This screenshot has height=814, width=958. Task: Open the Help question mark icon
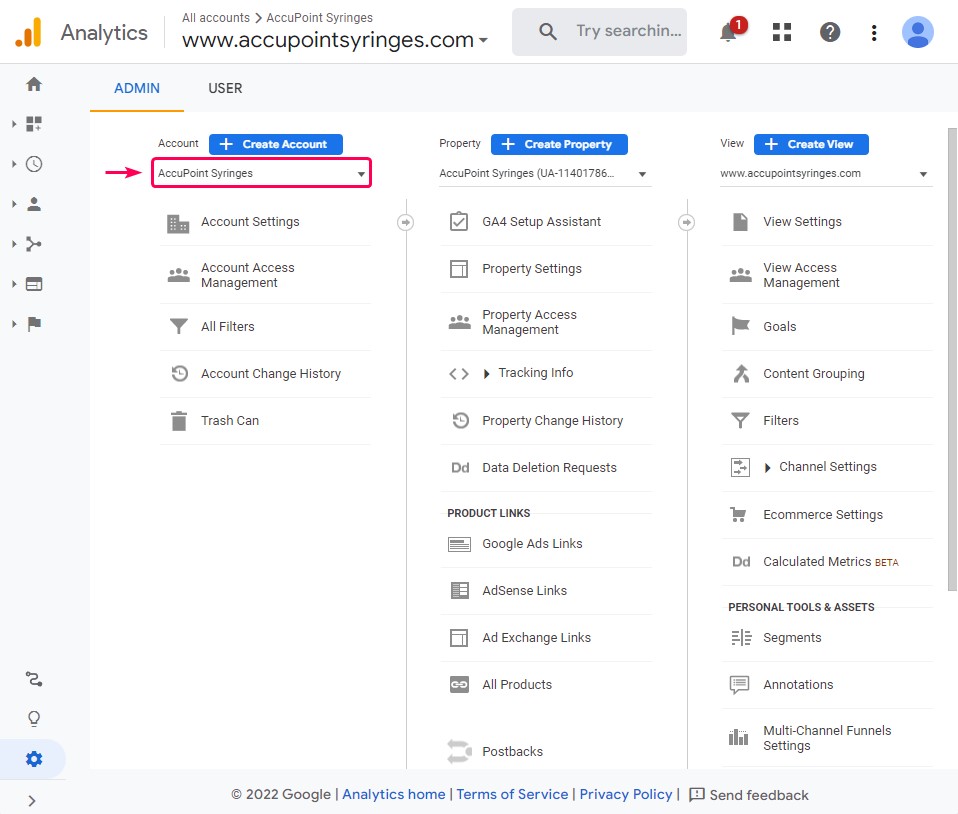click(x=830, y=32)
